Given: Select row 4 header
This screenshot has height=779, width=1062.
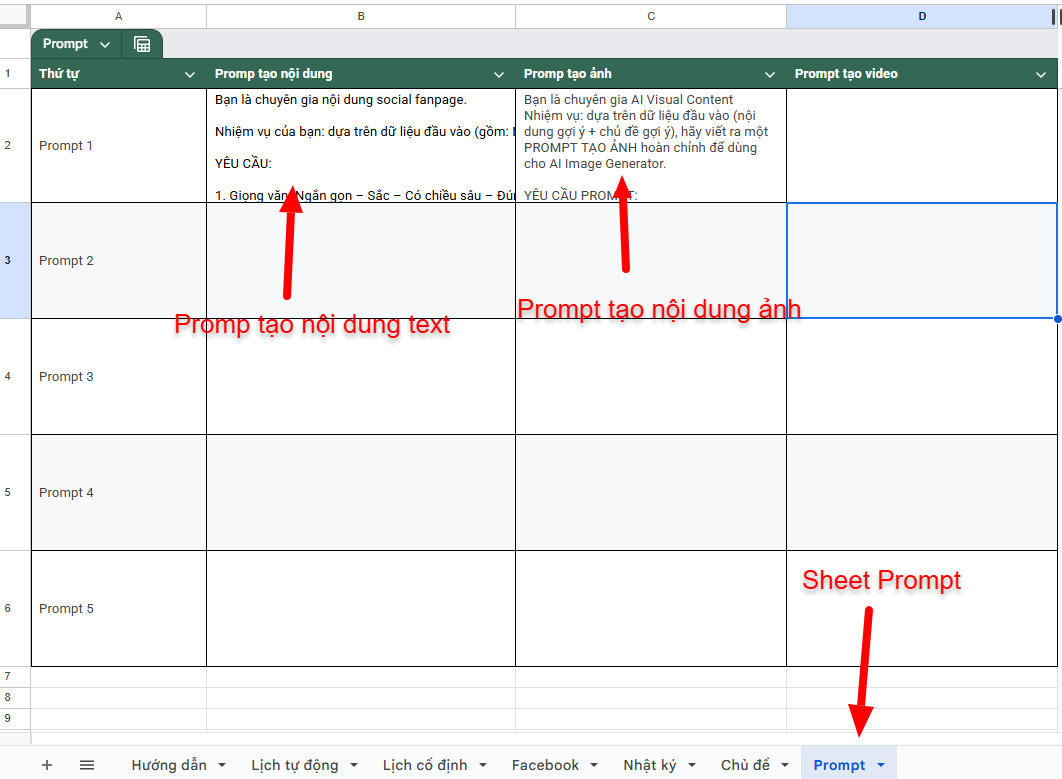Looking at the screenshot, I should 8,376.
